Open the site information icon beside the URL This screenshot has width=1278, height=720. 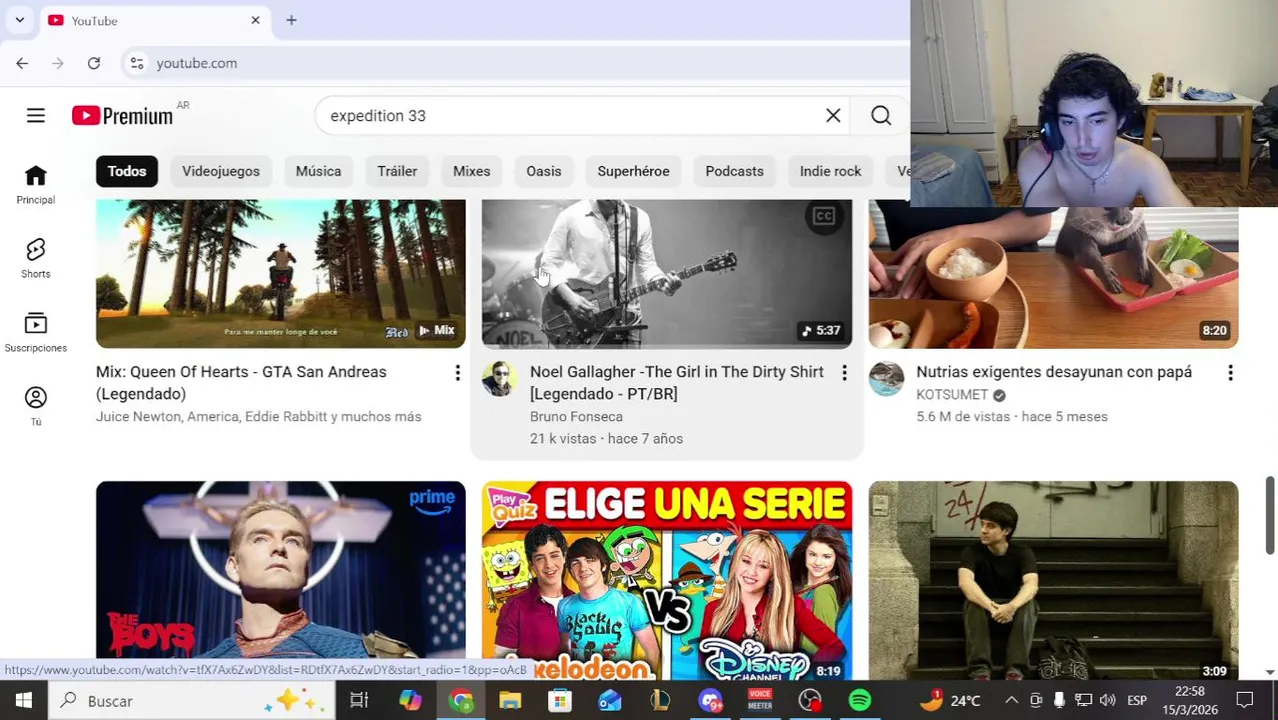tap(137, 63)
